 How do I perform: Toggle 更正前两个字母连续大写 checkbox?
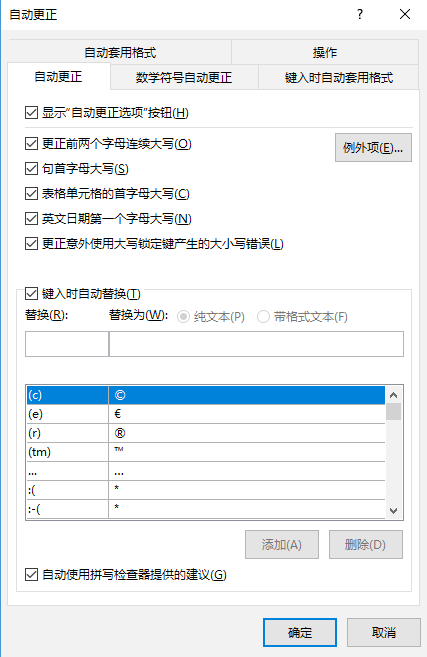(31, 144)
